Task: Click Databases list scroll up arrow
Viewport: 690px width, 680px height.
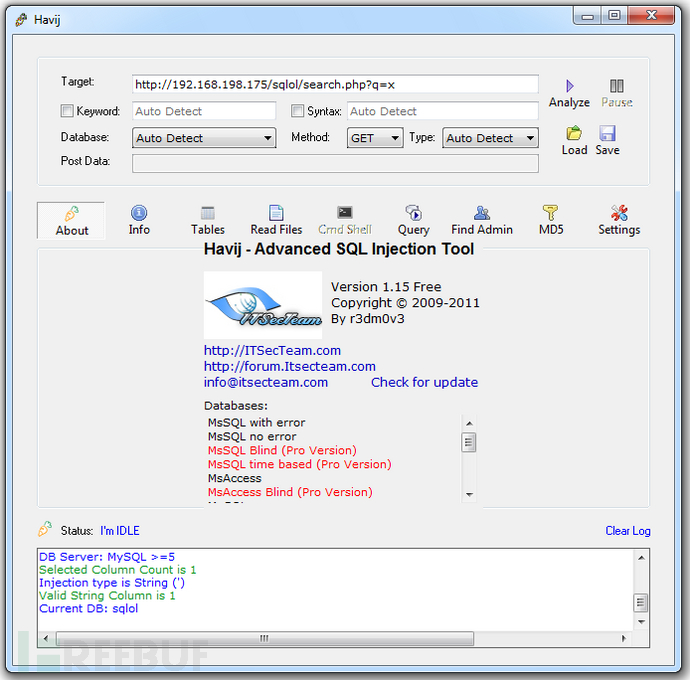Action: pyautogui.click(x=469, y=423)
